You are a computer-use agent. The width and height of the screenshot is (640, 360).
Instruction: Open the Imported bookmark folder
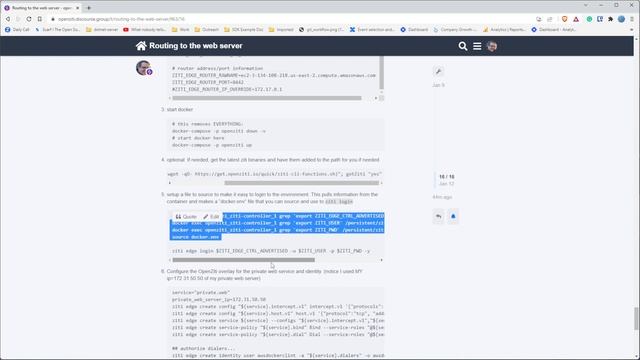pyautogui.click(x=281, y=30)
